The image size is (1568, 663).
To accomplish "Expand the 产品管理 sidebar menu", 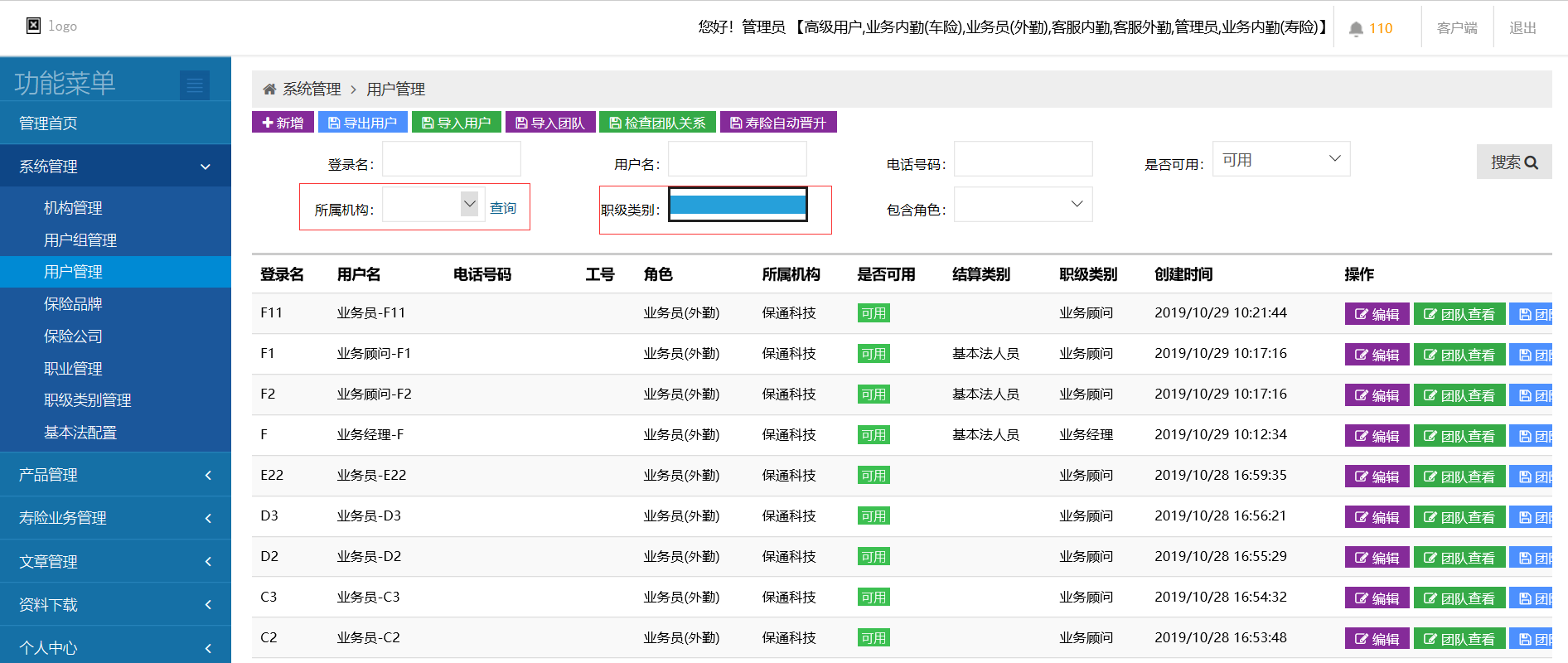I will (115, 475).
